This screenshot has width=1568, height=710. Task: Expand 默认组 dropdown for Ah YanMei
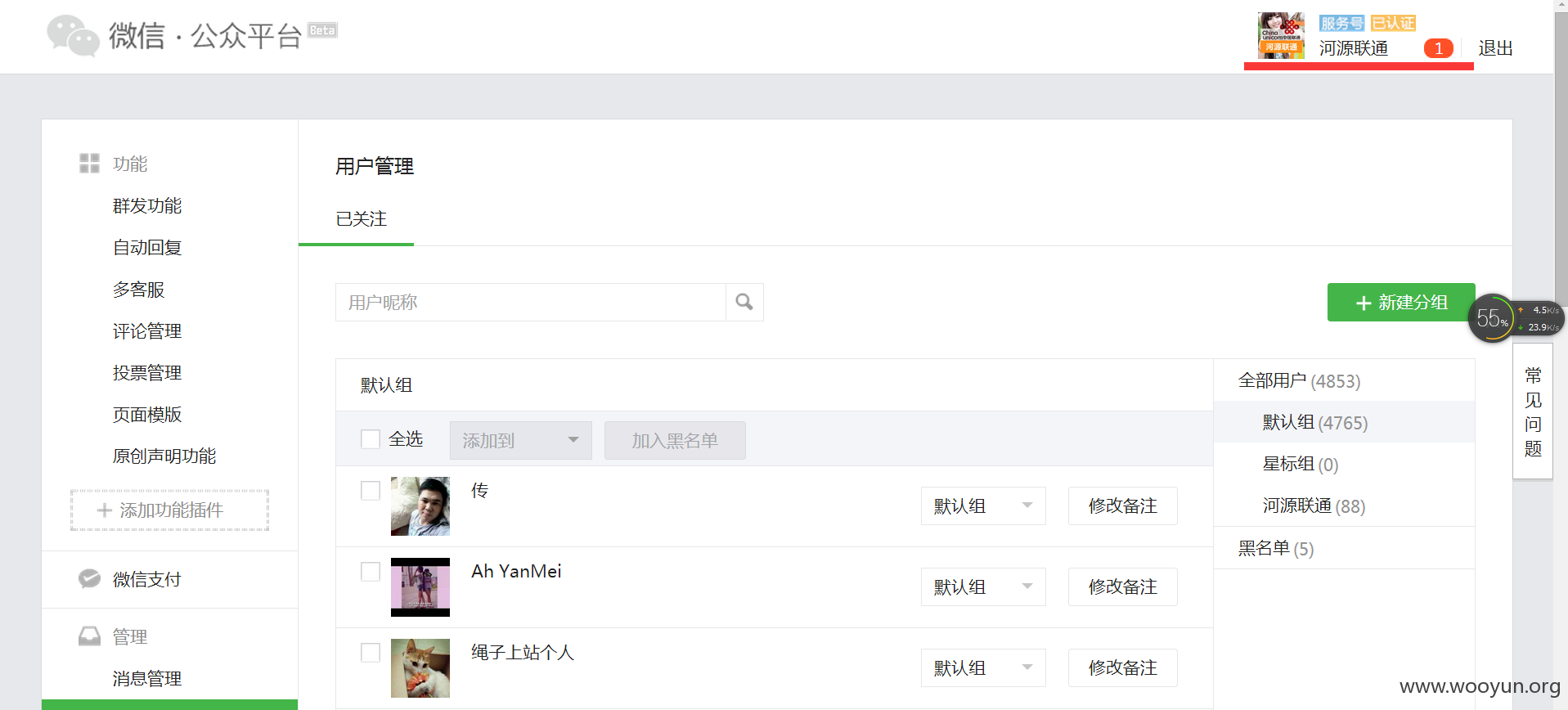pyautogui.click(x=983, y=587)
